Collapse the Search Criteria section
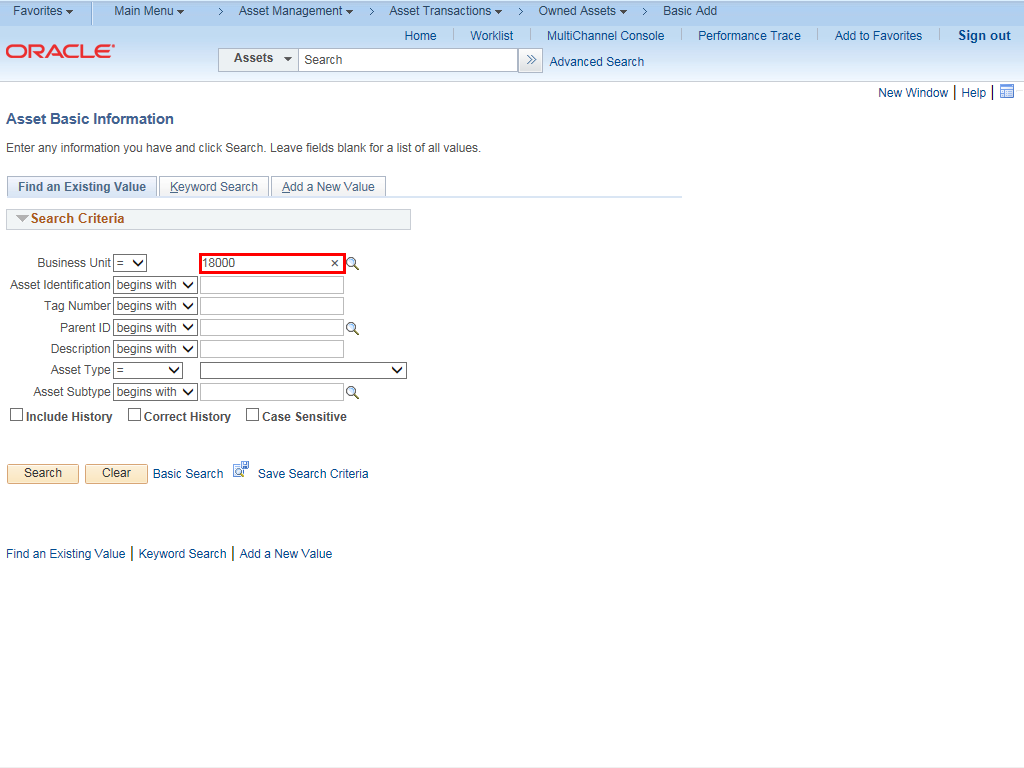This screenshot has height=768, width=1024. (x=22, y=219)
